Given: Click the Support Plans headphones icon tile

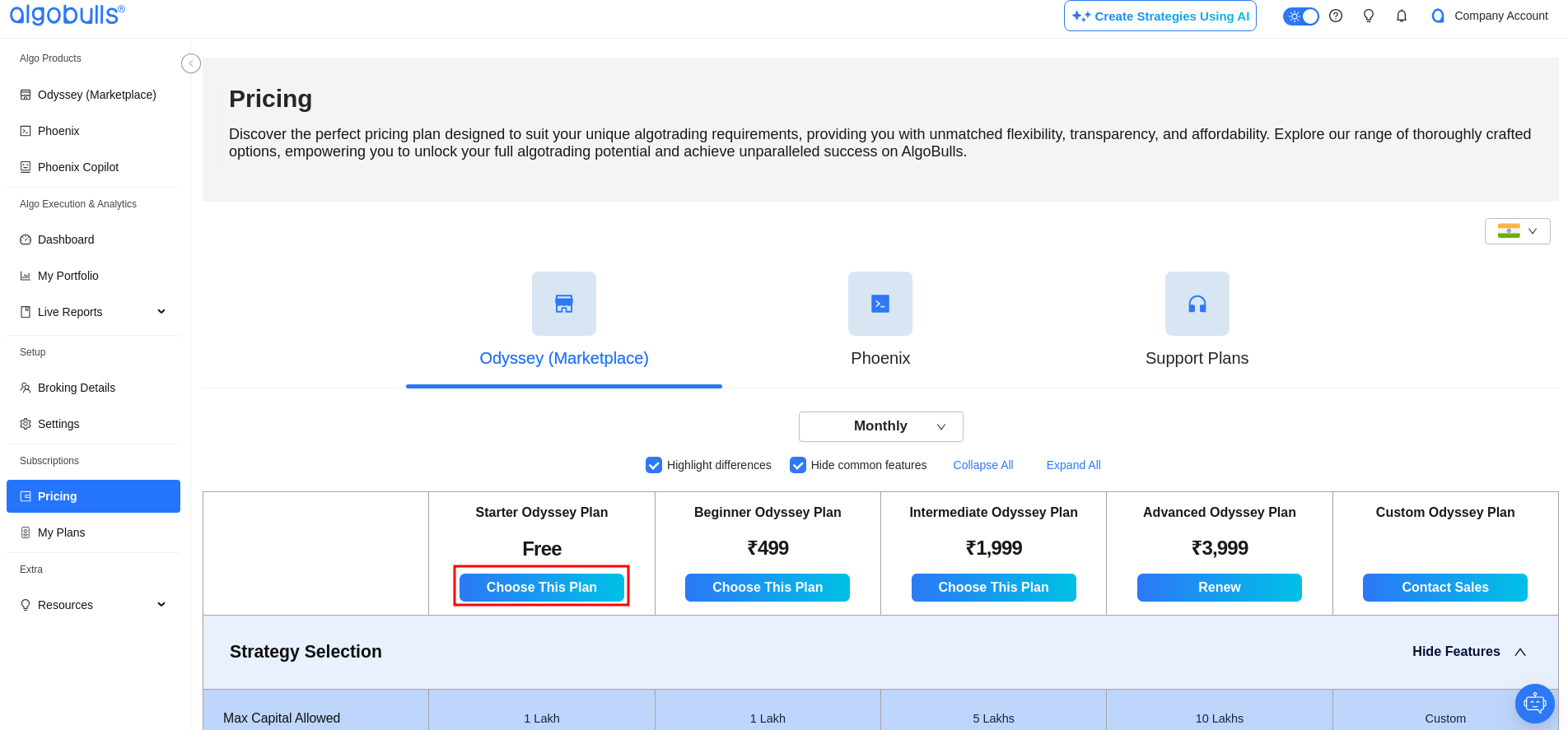Looking at the screenshot, I should coord(1197,304).
